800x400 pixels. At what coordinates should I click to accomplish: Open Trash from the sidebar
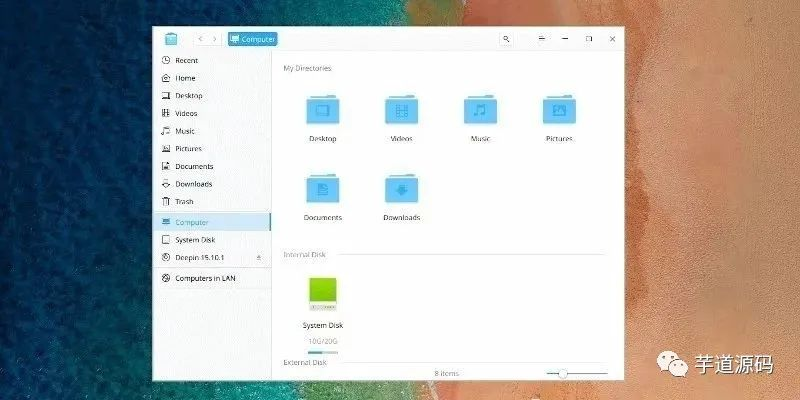click(x=212, y=202)
